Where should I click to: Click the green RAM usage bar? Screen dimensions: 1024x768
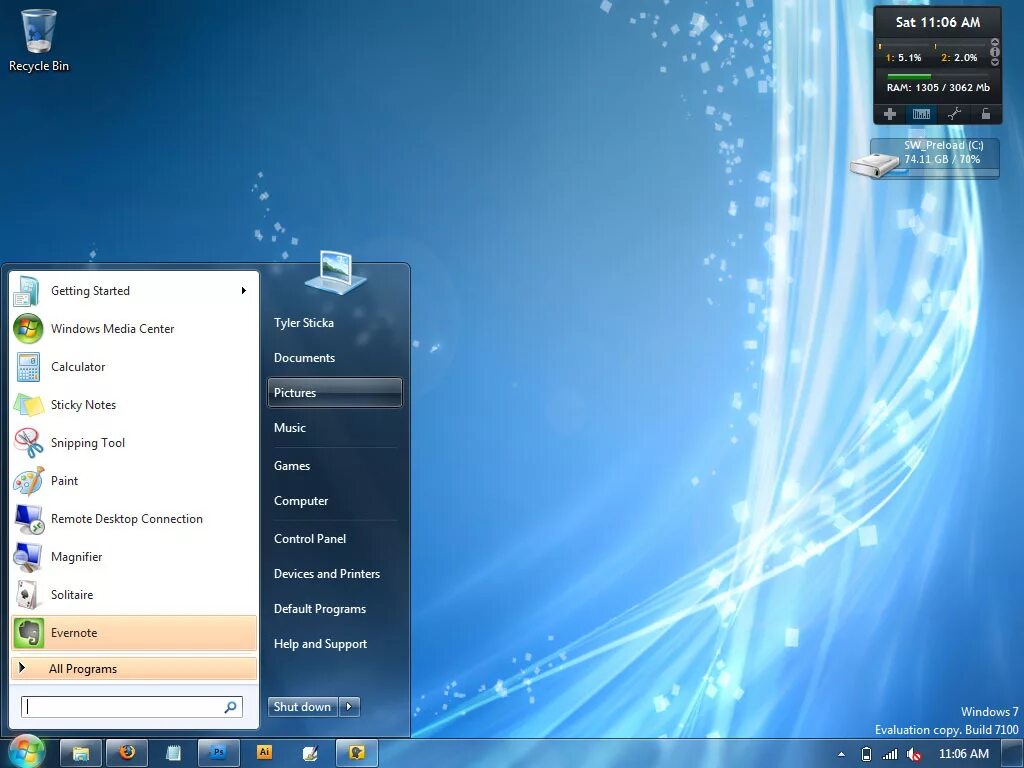click(909, 76)
